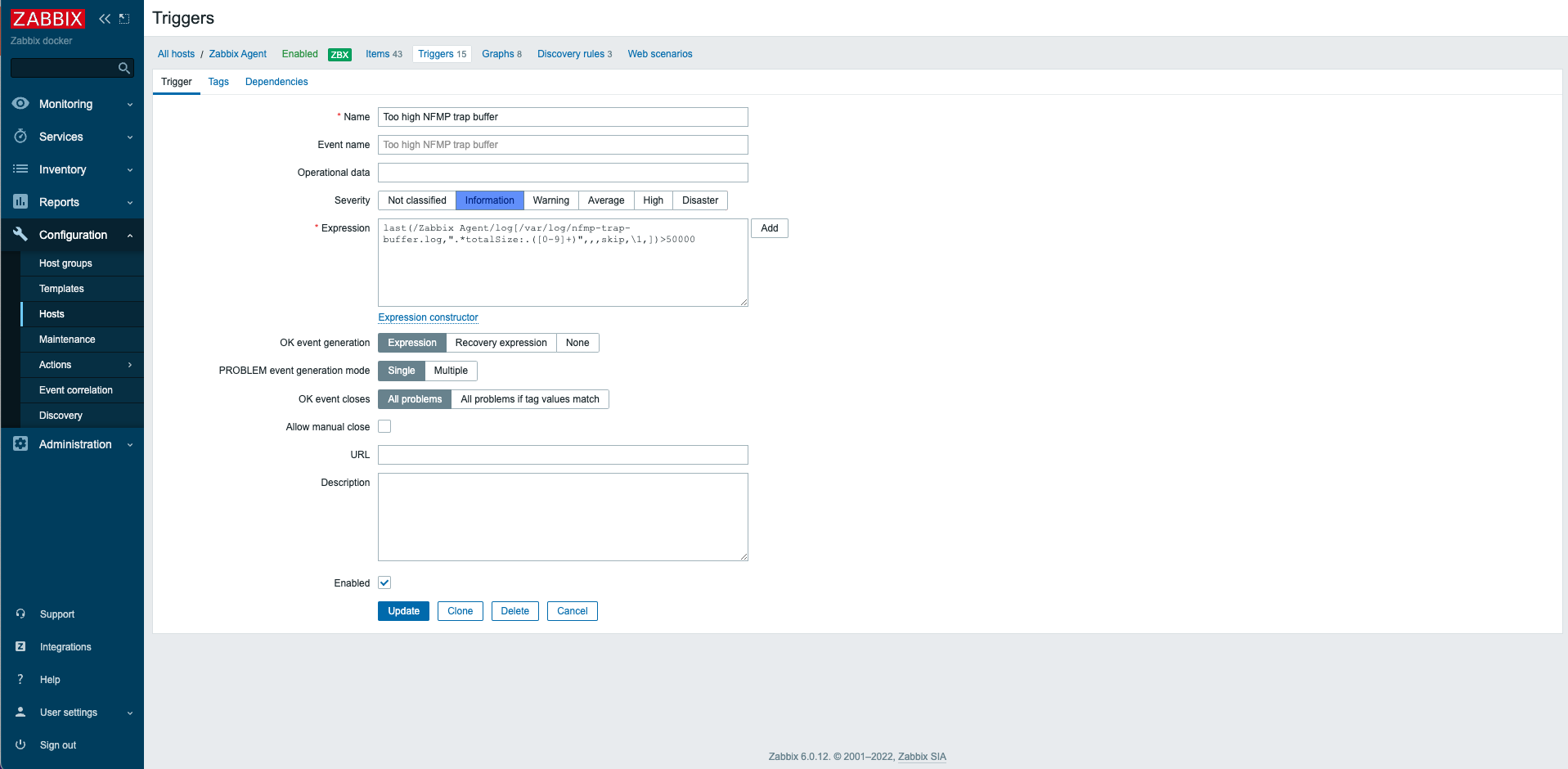Enable Allow manual close

384,426
